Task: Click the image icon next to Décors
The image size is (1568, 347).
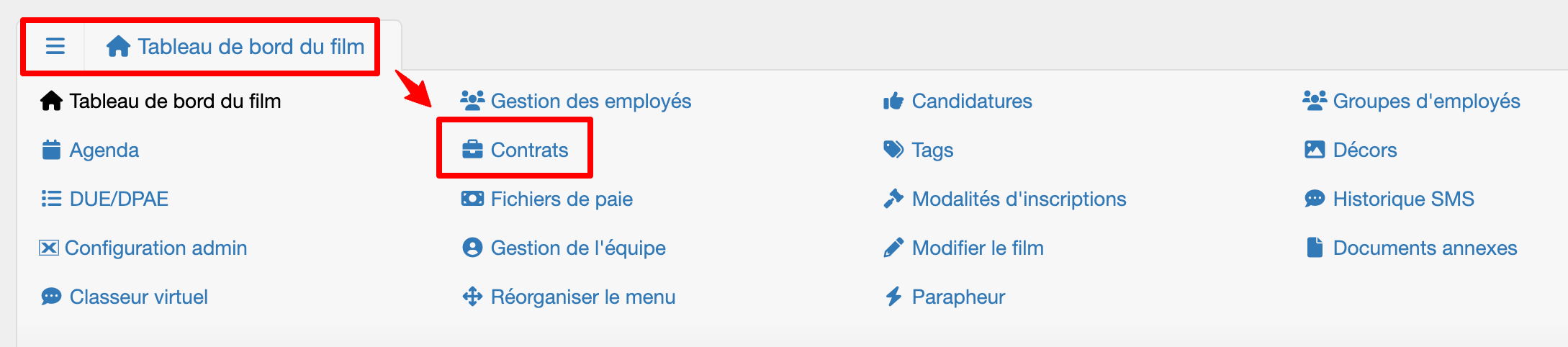Action: point(1315,150)
